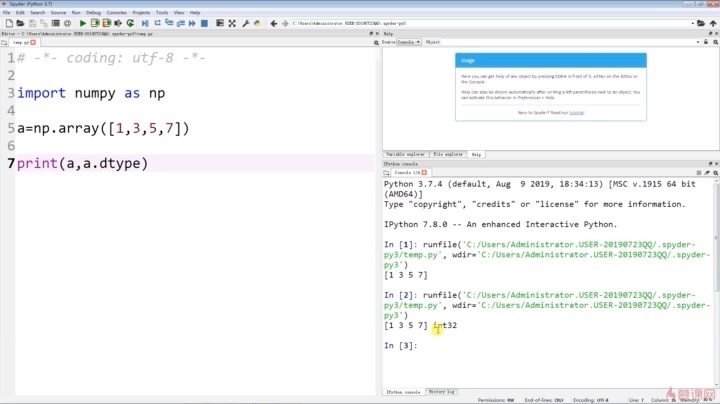Open Preferences with the wrench icon
Viewport: 720px width, 404px height.
click(246, 23)
